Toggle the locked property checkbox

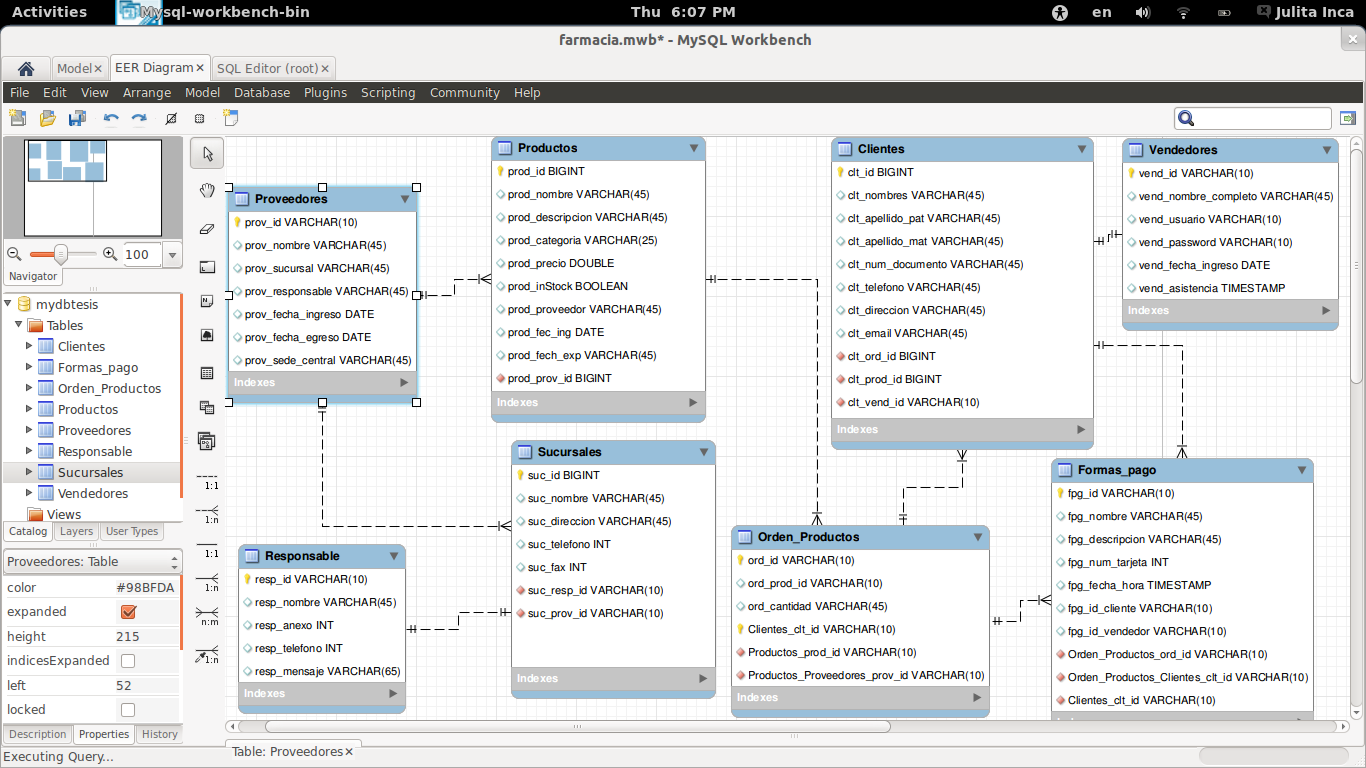coord(128,710)
